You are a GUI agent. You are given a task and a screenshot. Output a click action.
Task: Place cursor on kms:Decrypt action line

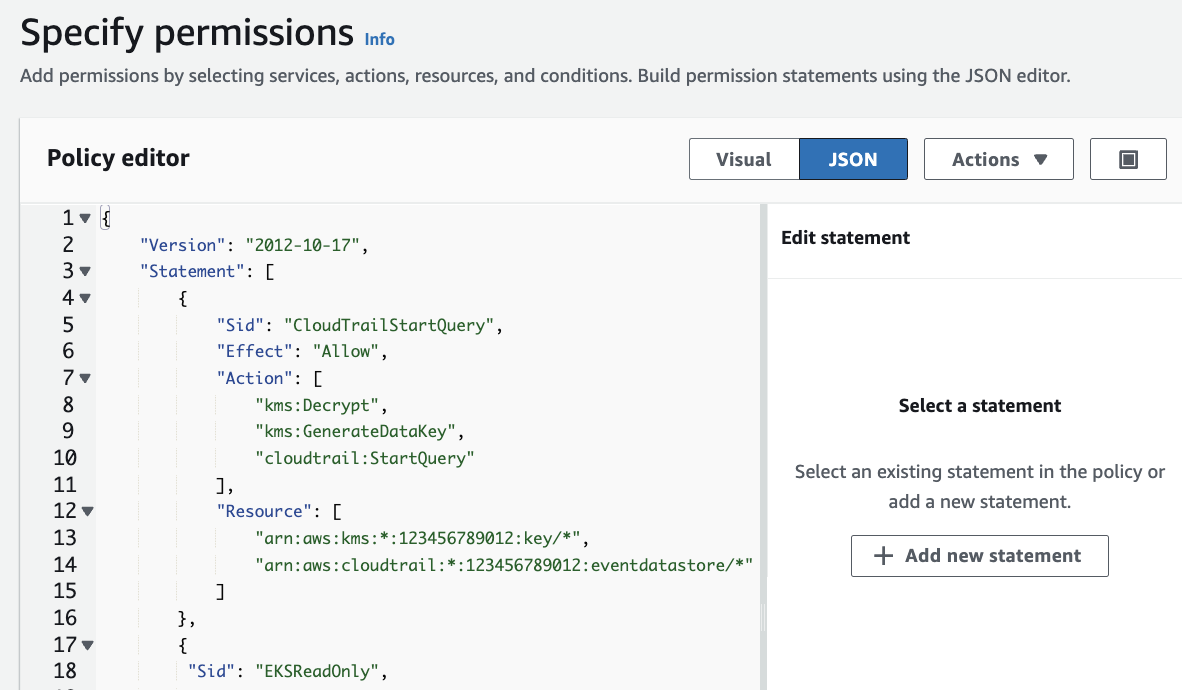(320, 405)
